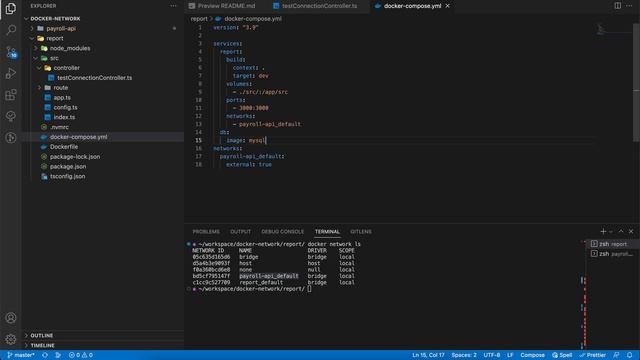The image size is (640, 360).
Task: Close the docker-compose.yml tab
Action: pyautogui.click(x=448, y=6)
